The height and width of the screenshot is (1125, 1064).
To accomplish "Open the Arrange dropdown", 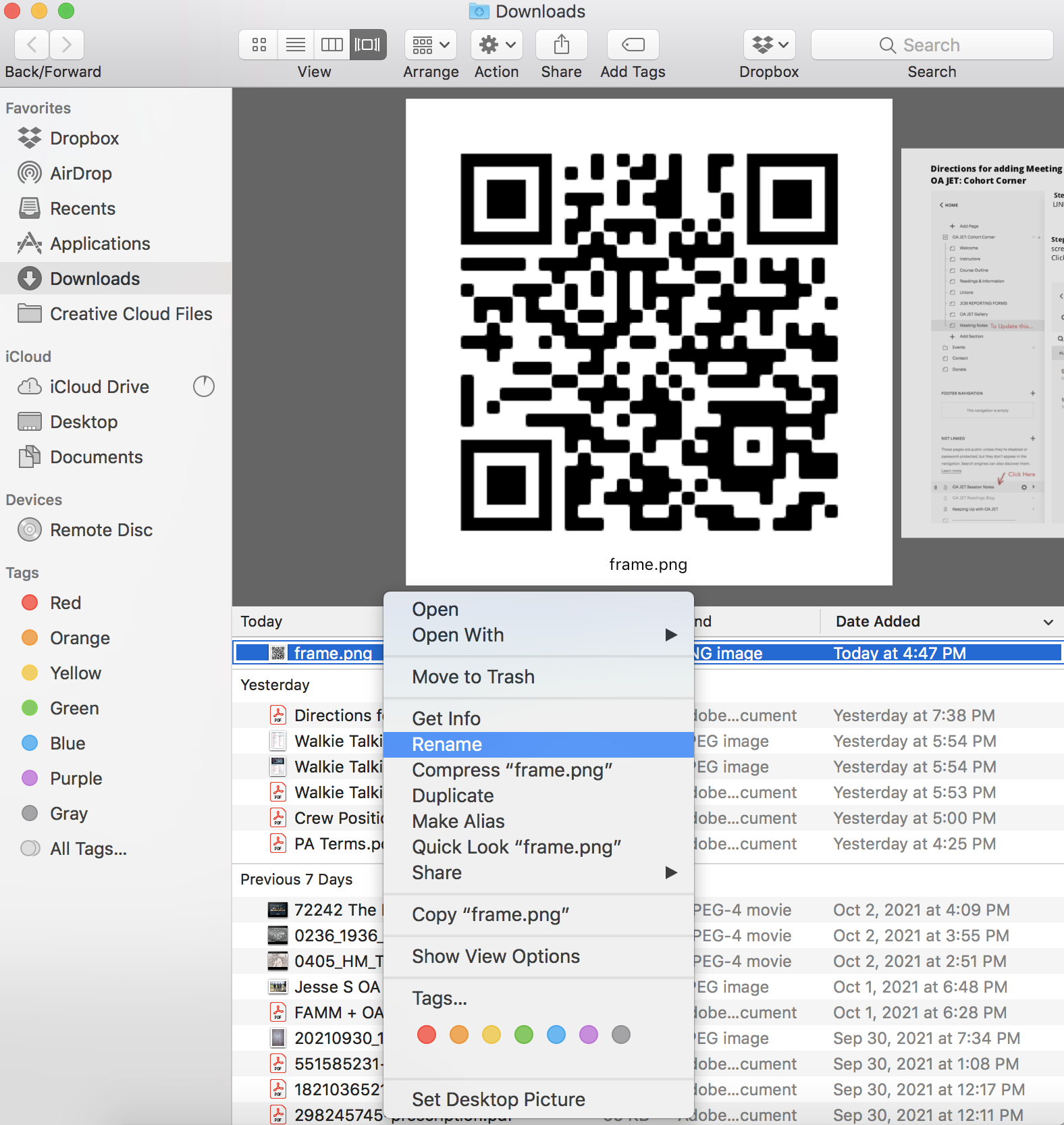I will [x=431, y=45].
